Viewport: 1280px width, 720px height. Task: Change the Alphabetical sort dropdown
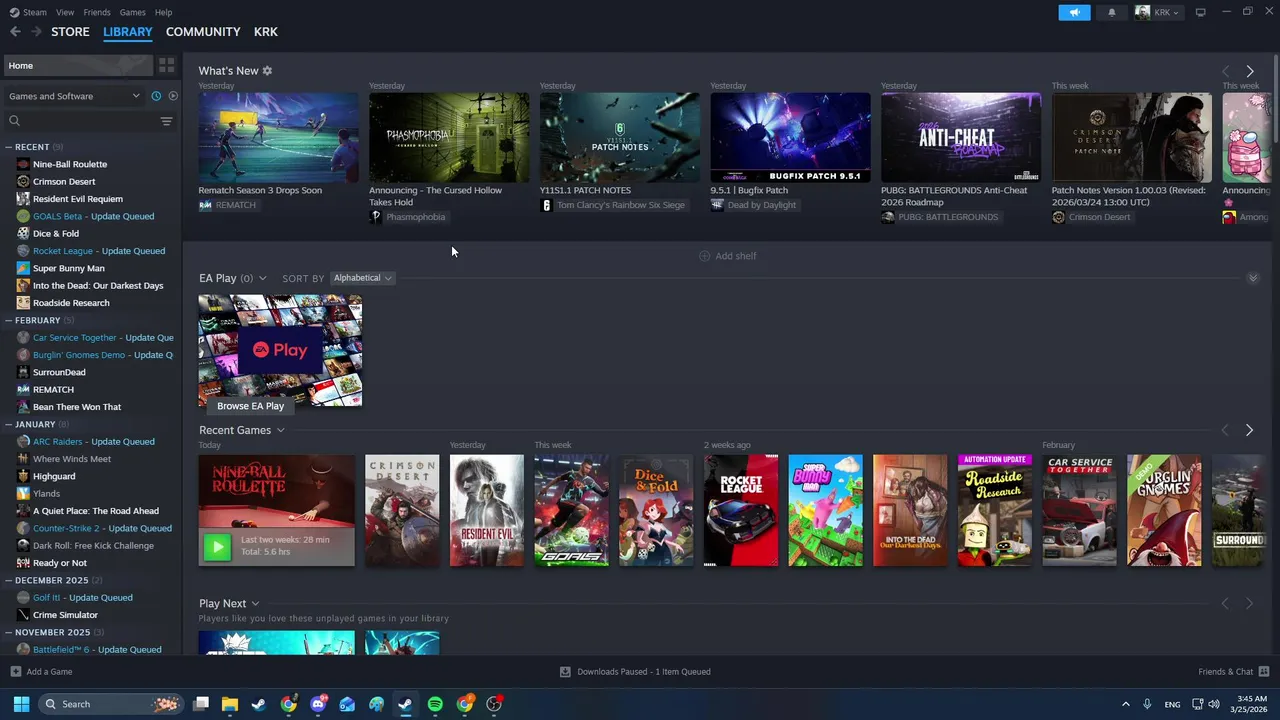pyautogui.click(x=362, y=278)
